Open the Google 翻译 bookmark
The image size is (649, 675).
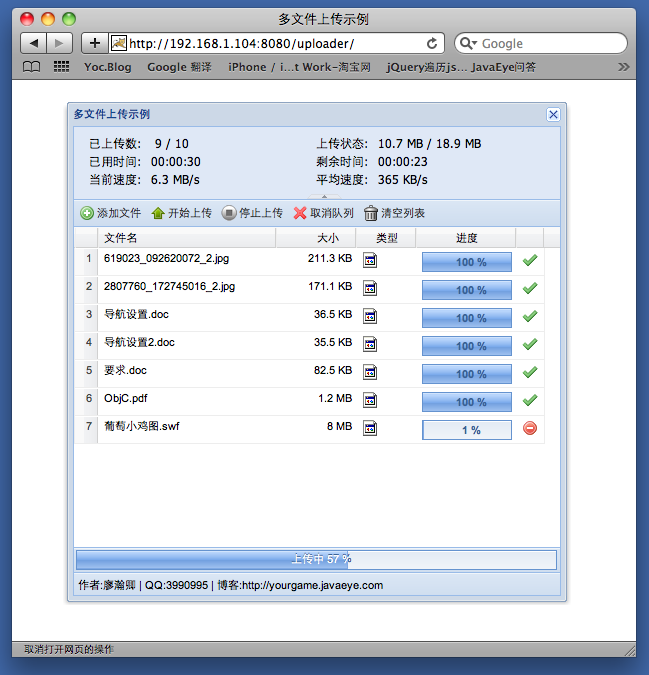click(179, 67)
